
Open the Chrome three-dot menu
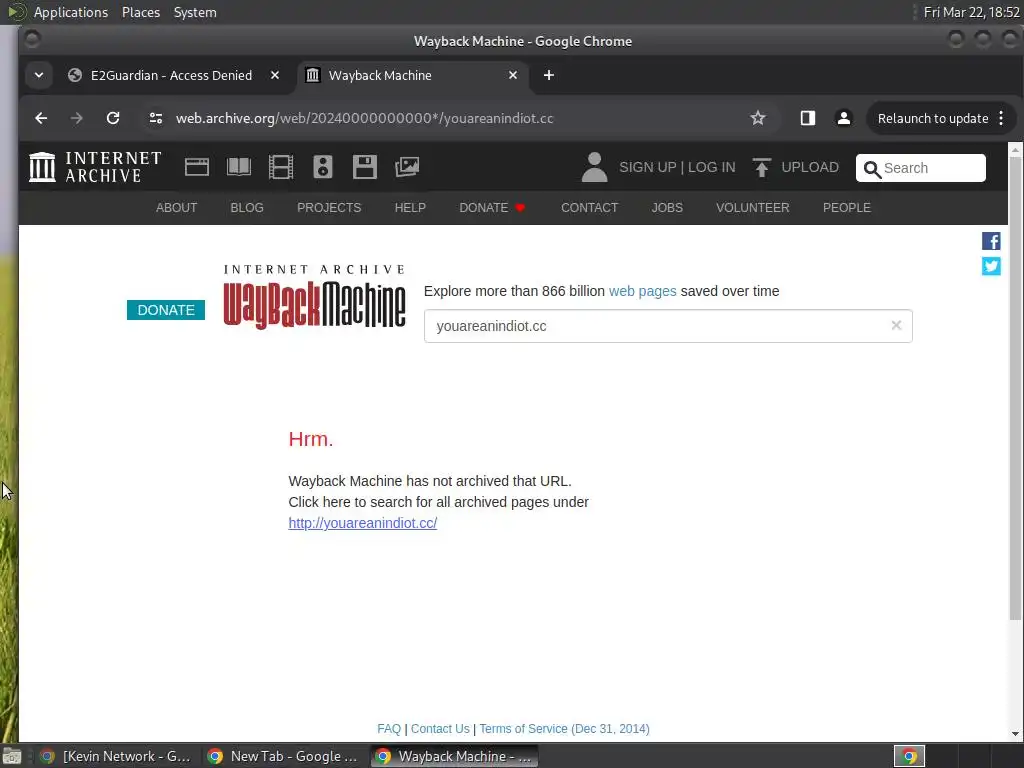pyautogui.click(x=1001, y=118)
